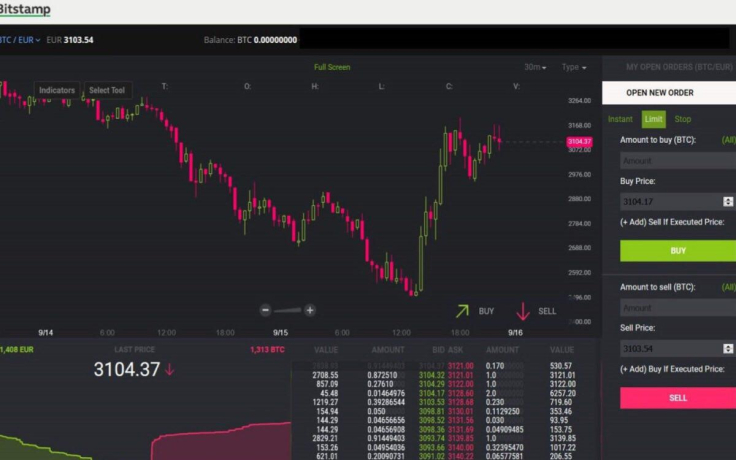
Task: Click ask price 3139.85 in order book
Action: (x=460, y=438)
